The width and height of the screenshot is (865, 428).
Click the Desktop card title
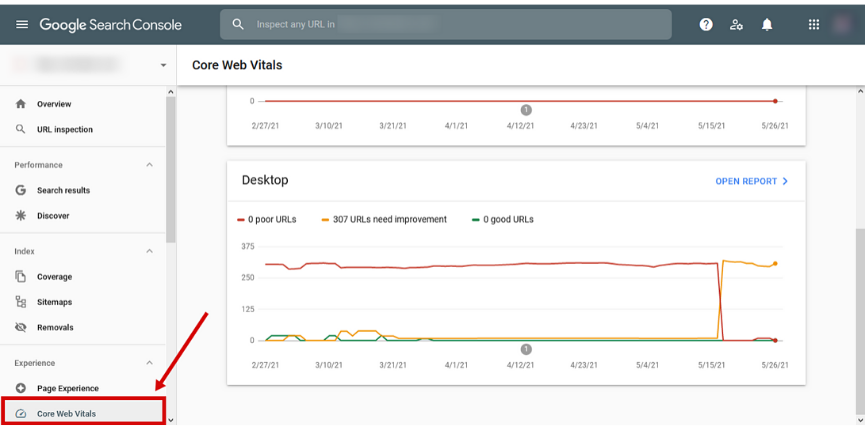pyautogui.click(x=265, y=180)
